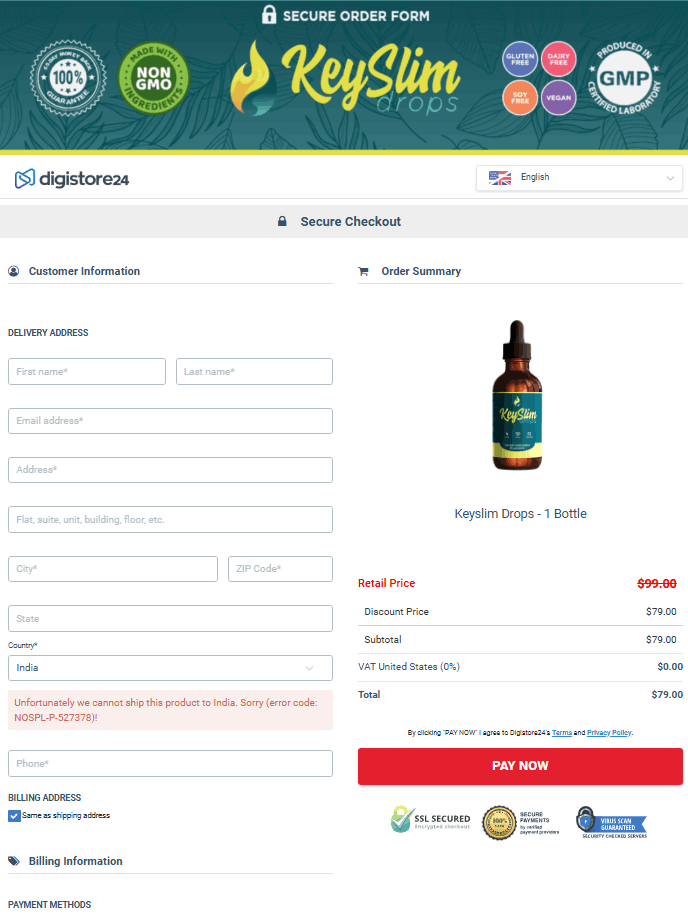Click the Gluten Free badge
Image resolution: width=688 pixels, height=921 pixels.
click(519, 59)
